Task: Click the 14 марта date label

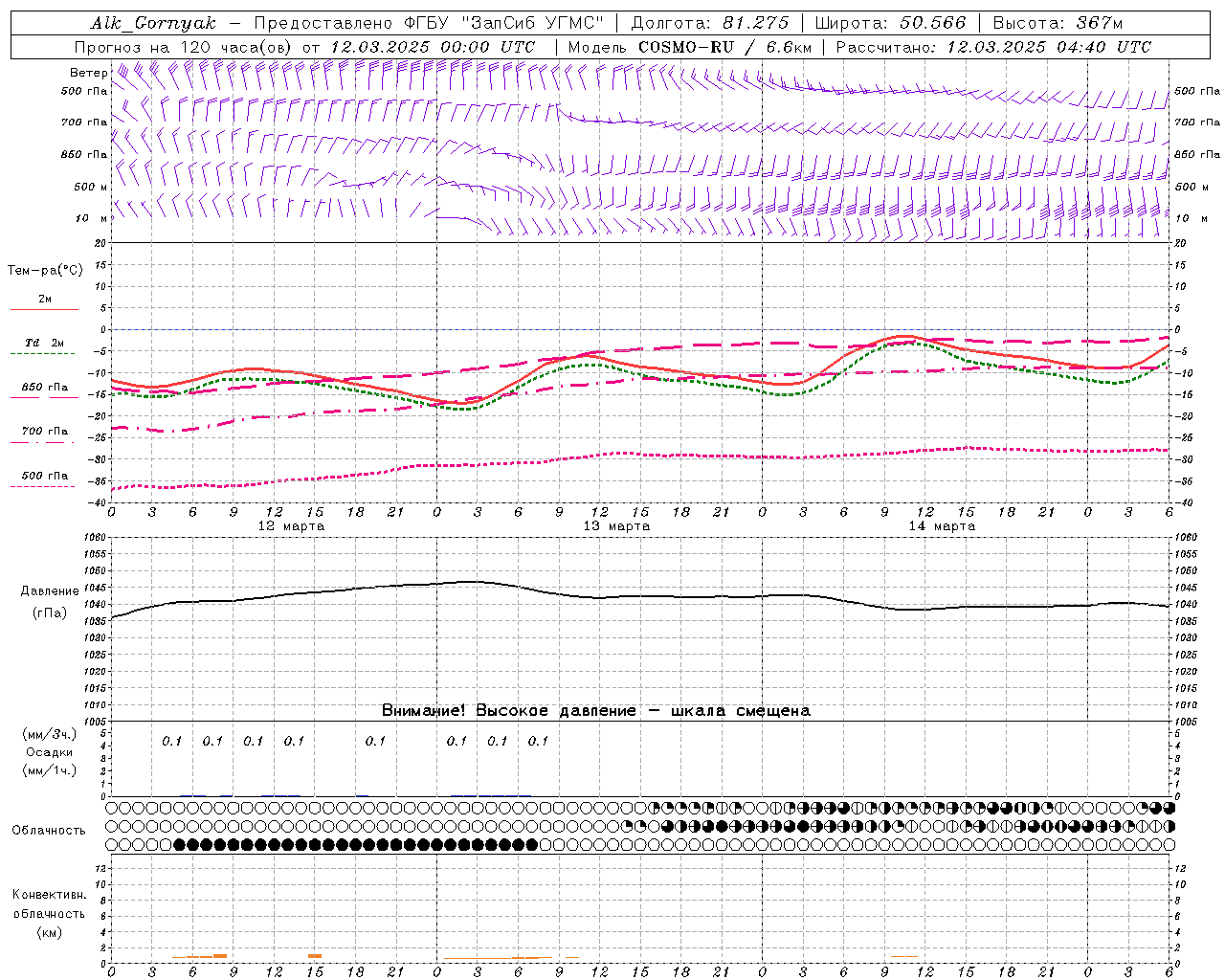Action: pos(942,525)
